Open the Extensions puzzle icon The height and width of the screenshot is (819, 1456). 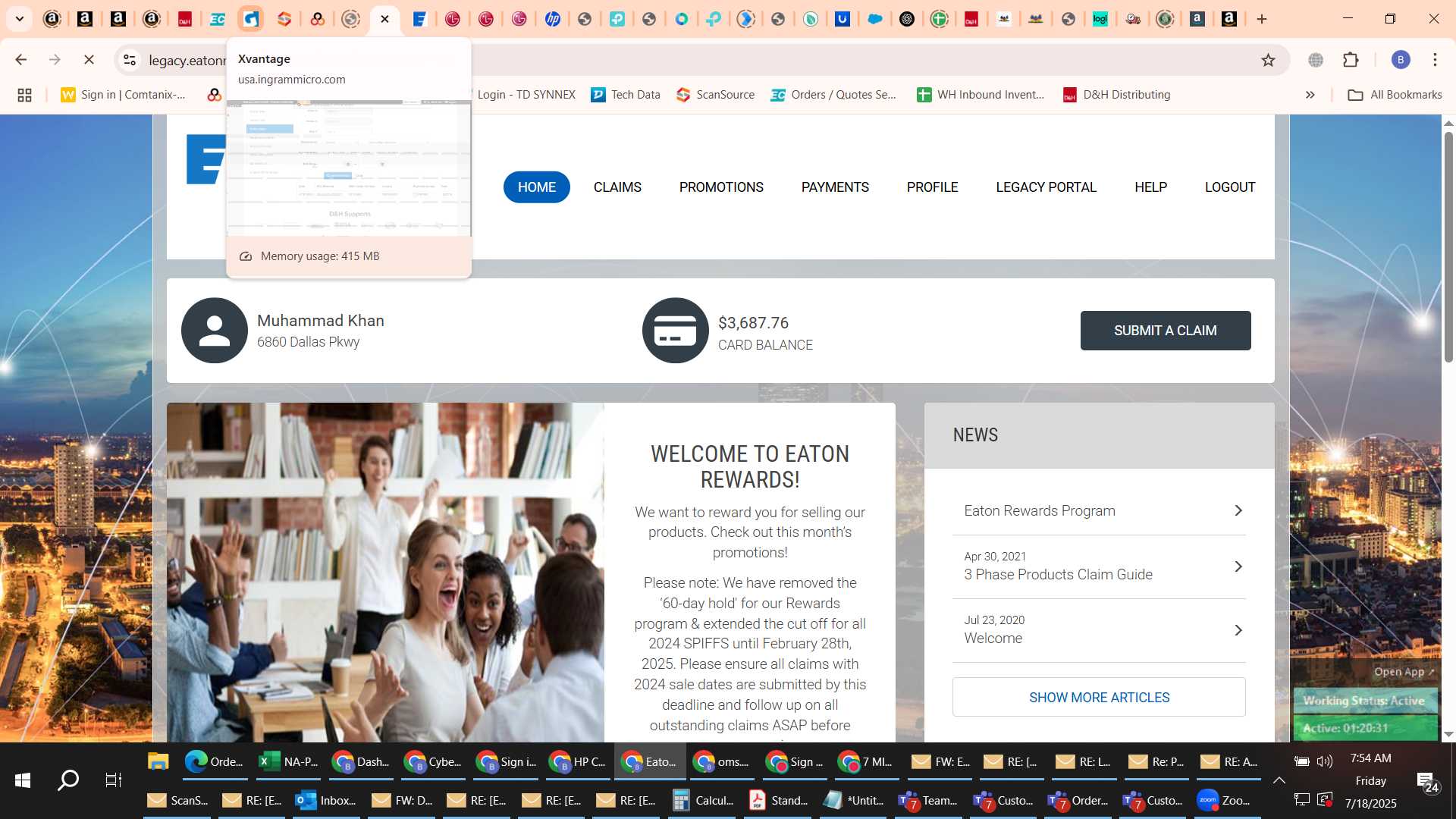1351,60
